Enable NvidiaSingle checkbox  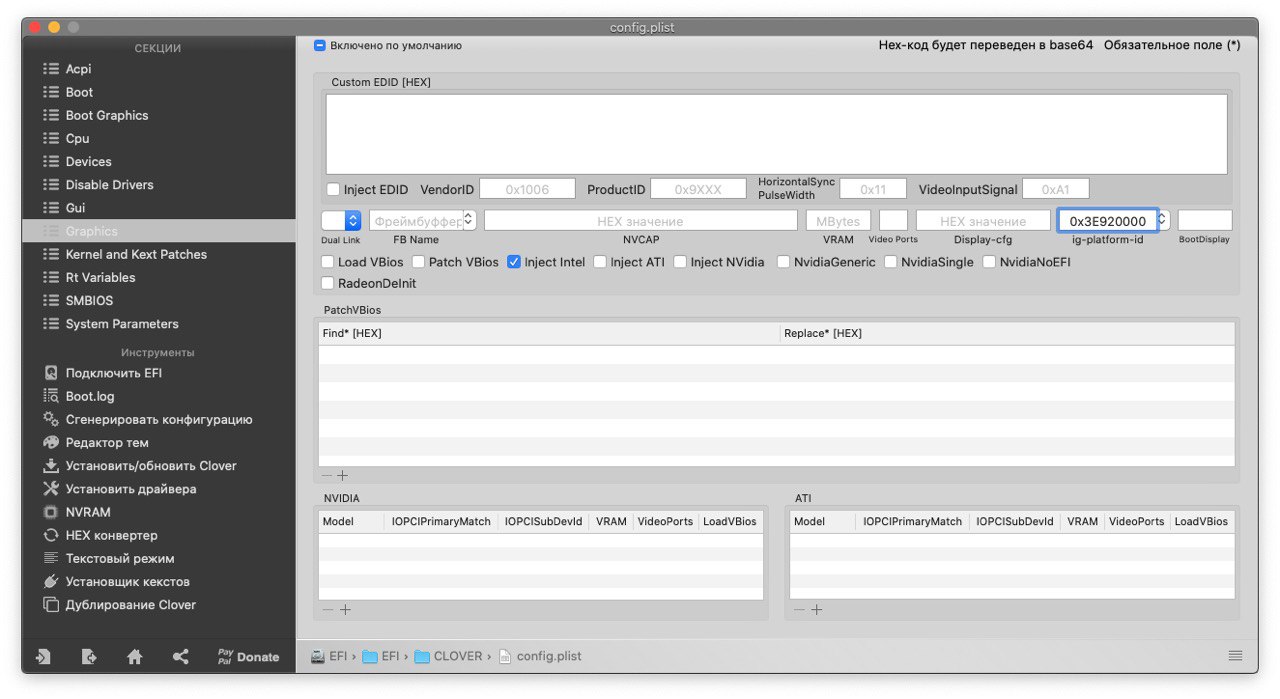click(x=890, y=262)
